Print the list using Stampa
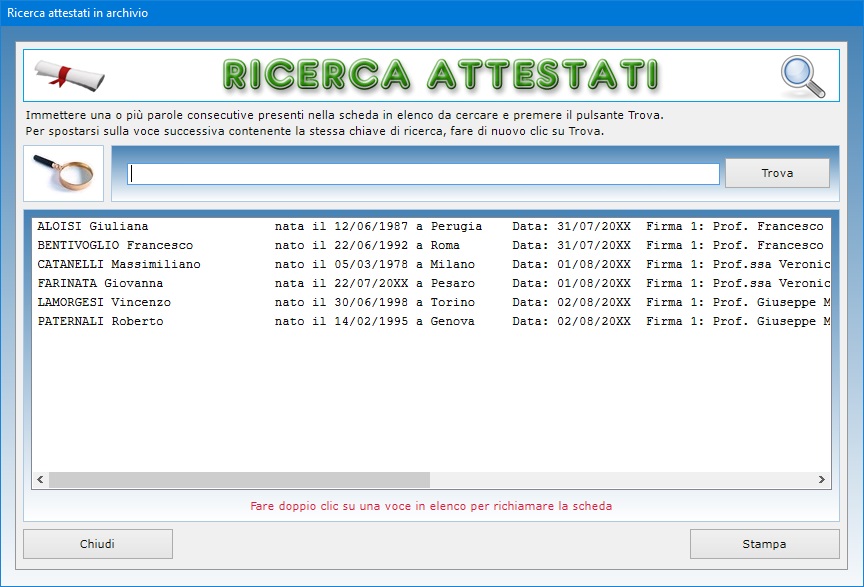 tap(764, 544)
